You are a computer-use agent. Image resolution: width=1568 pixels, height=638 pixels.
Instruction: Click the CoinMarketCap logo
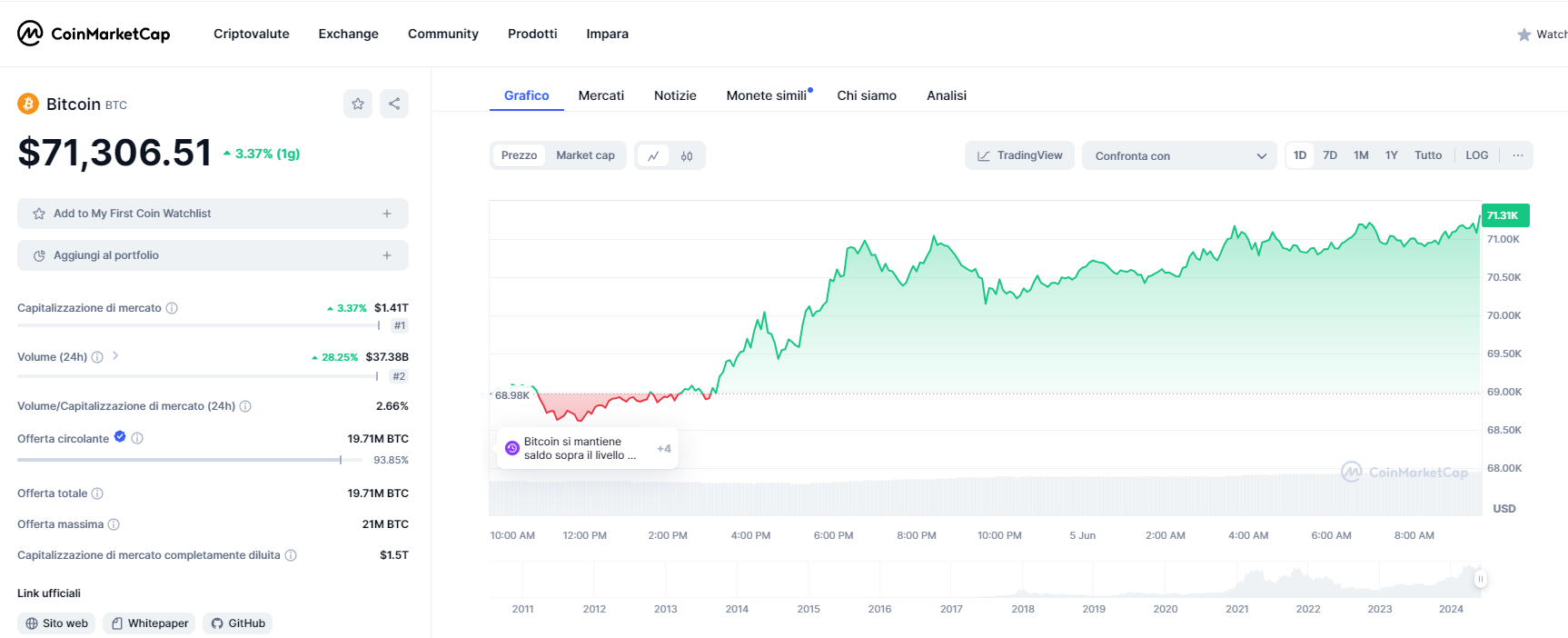(94, 34)
